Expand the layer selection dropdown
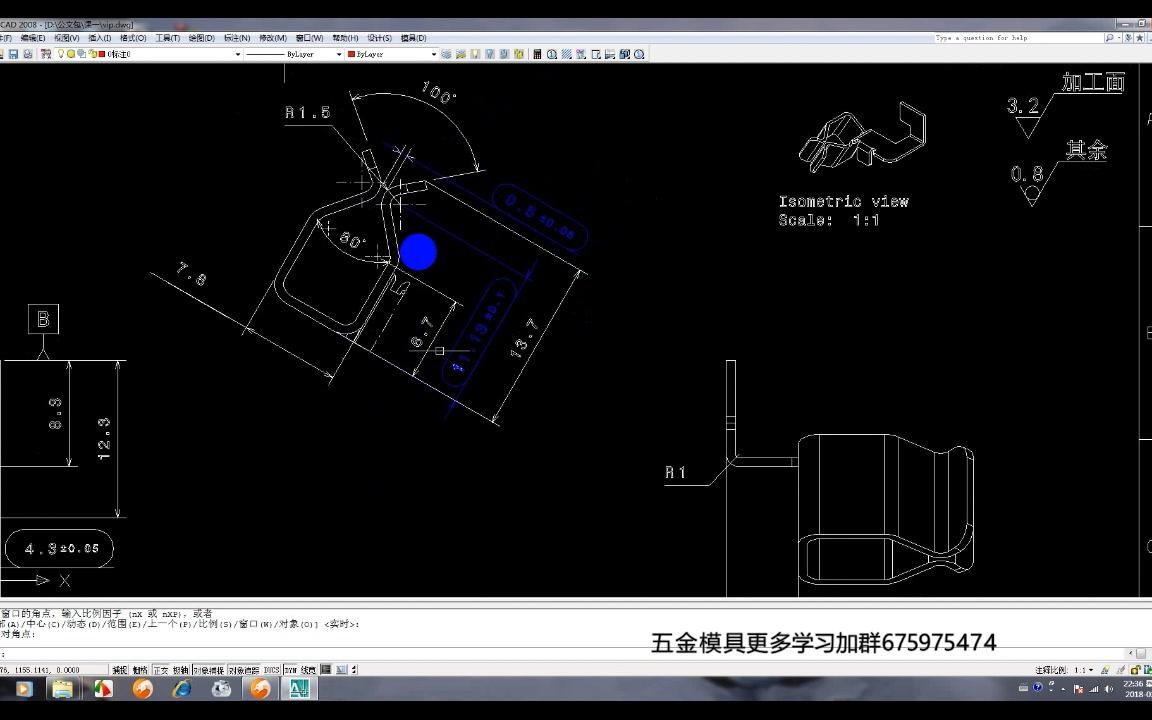Screen dimensions: 1152x720 tap(237, 53)
